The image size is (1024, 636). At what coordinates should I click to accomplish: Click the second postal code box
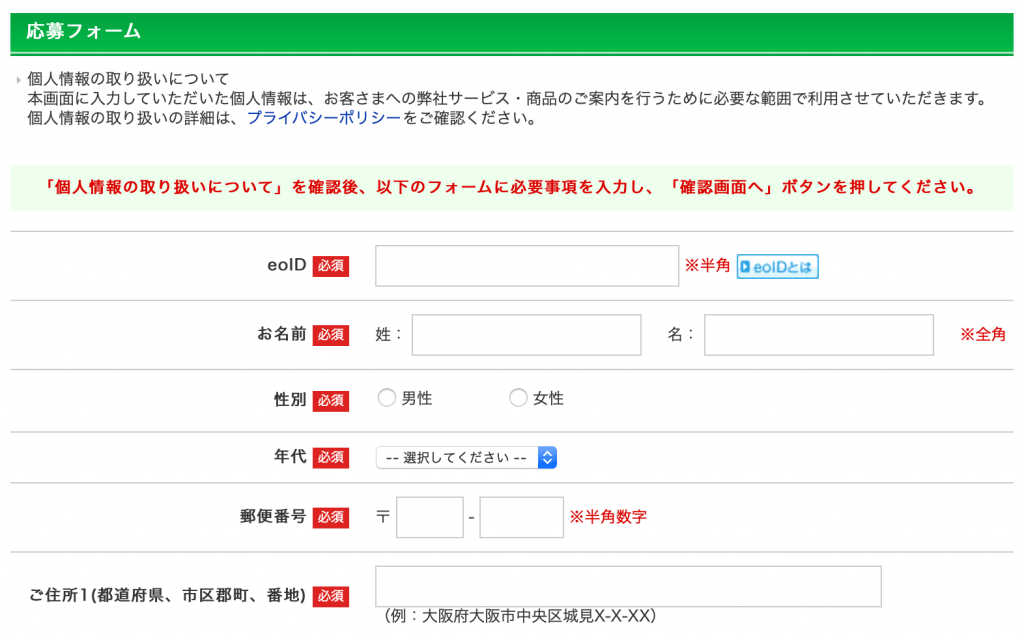pos(521,517)
